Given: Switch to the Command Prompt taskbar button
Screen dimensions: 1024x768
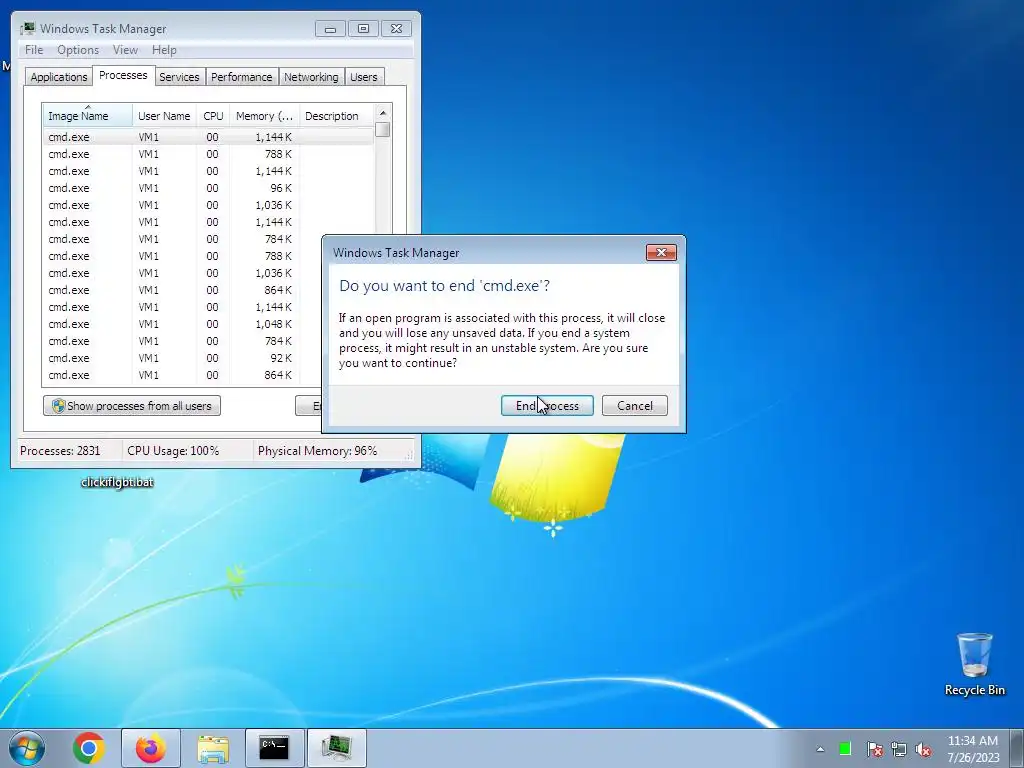Looking at the screenshot, I should pyautogui.click(x=274, y=748).
